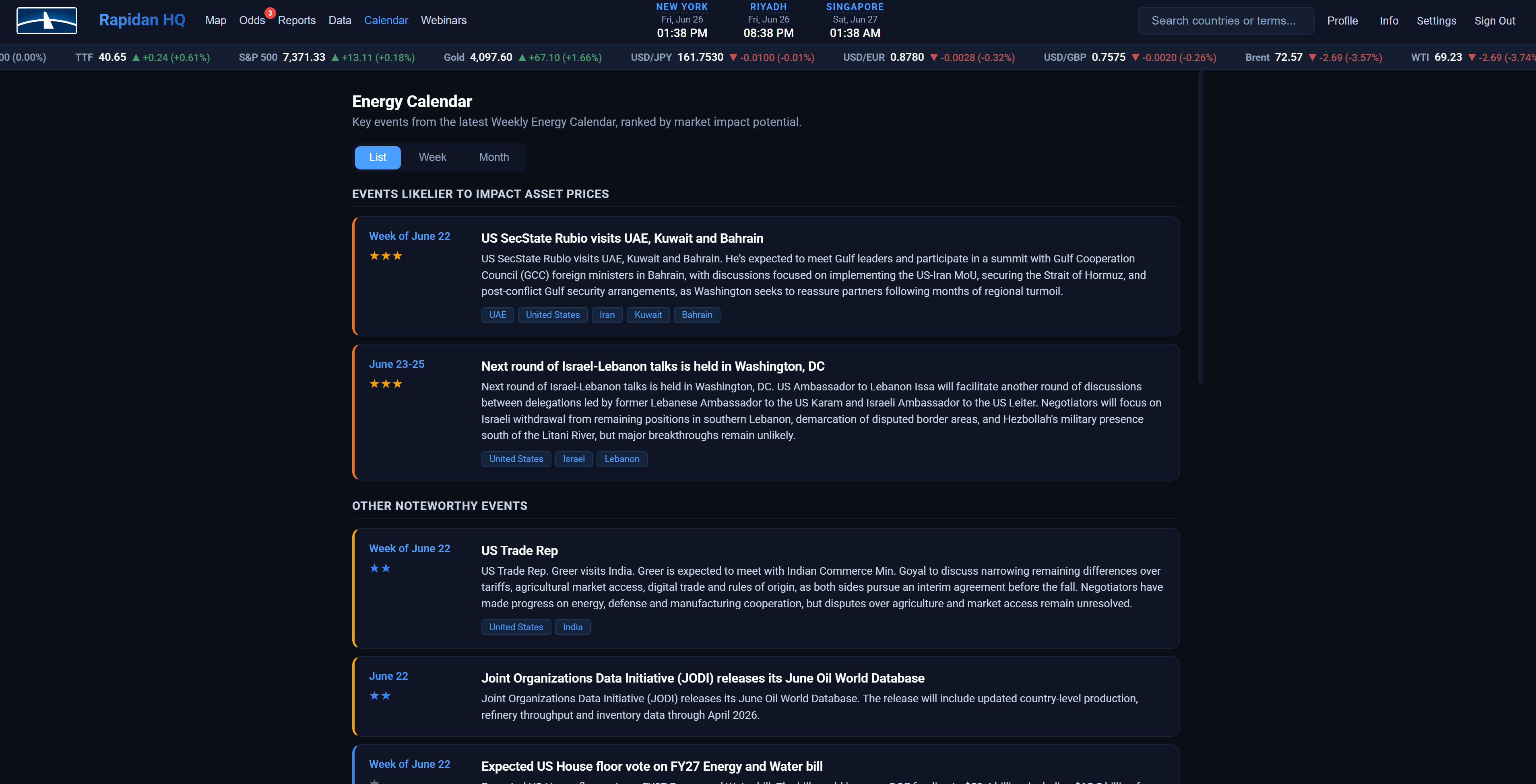Click the Lebanon tag
This screenshot has width=1536, height=784.
[622, 459]
